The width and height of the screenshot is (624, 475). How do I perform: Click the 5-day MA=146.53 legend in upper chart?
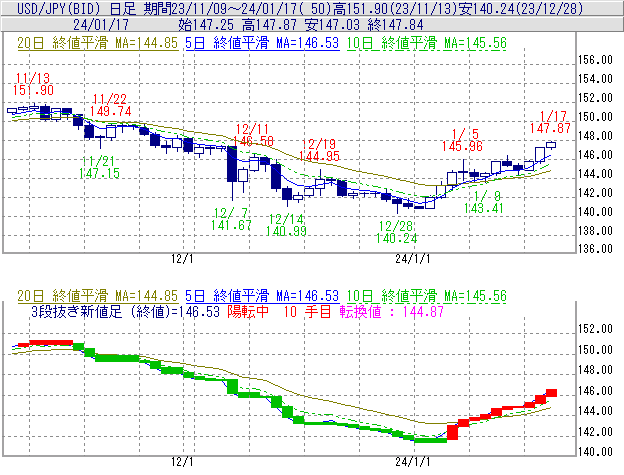click(262, 43)
